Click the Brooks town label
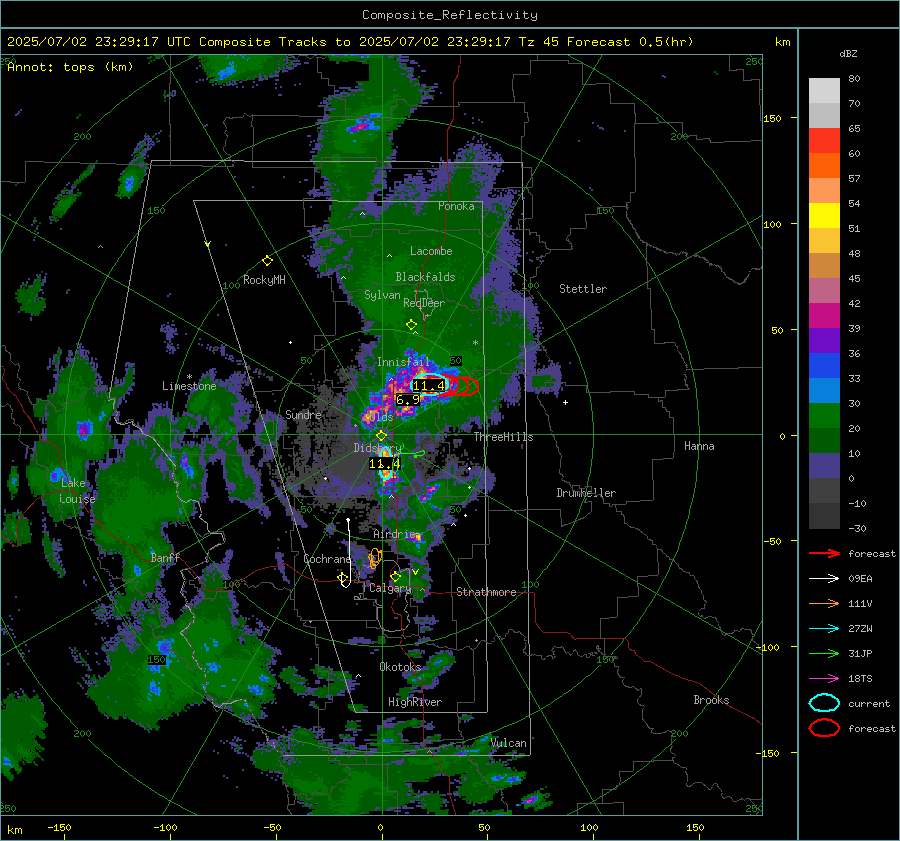Screen dimensions: 900x841 coord(711,700)
